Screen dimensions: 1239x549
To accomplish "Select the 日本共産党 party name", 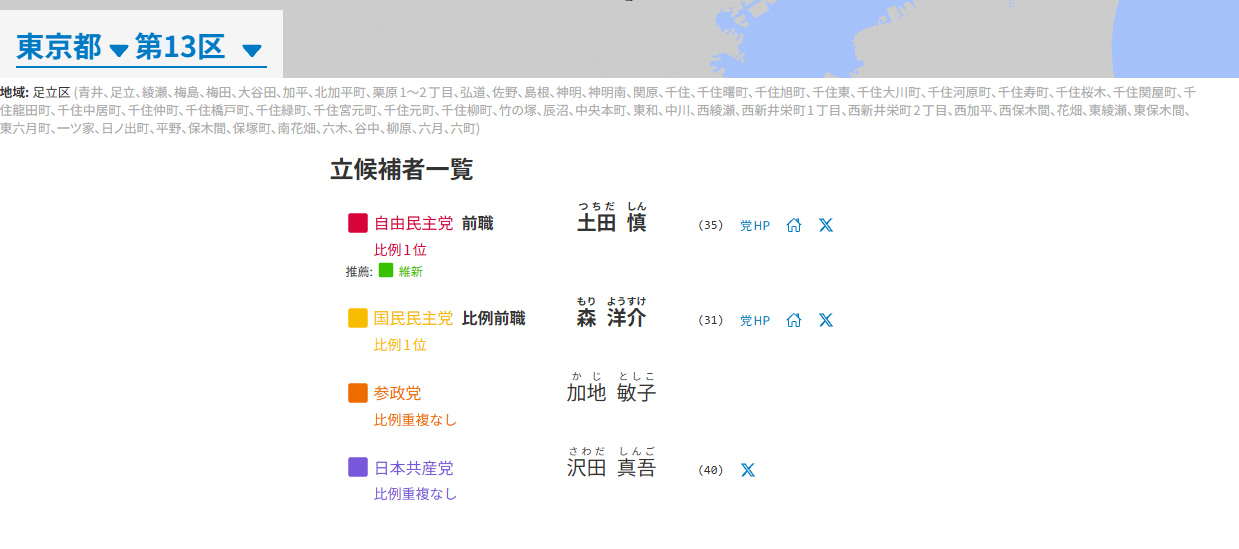I will pyautogui.click(x=413, y=468).
